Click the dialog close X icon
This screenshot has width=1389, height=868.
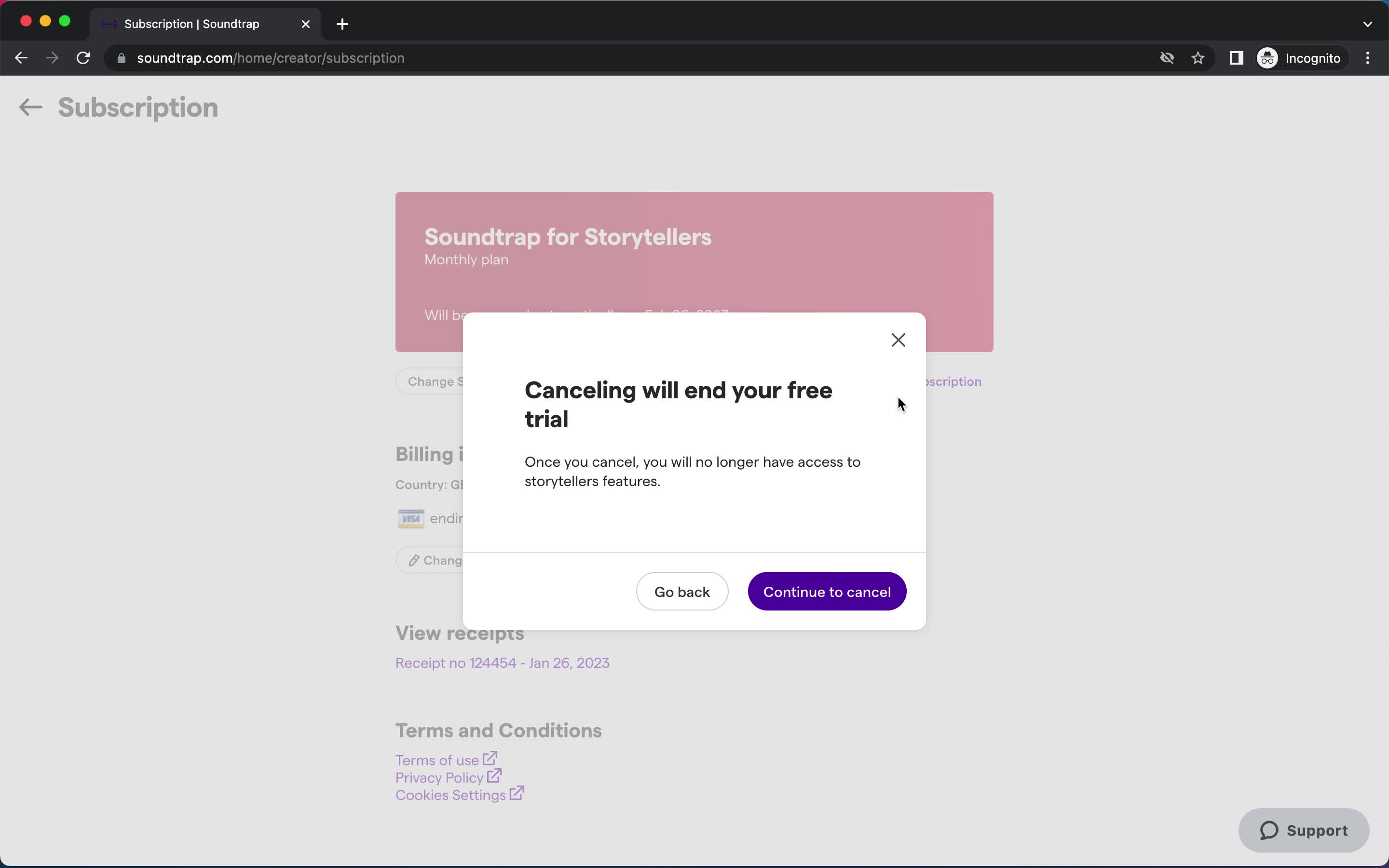coord(897,340)
